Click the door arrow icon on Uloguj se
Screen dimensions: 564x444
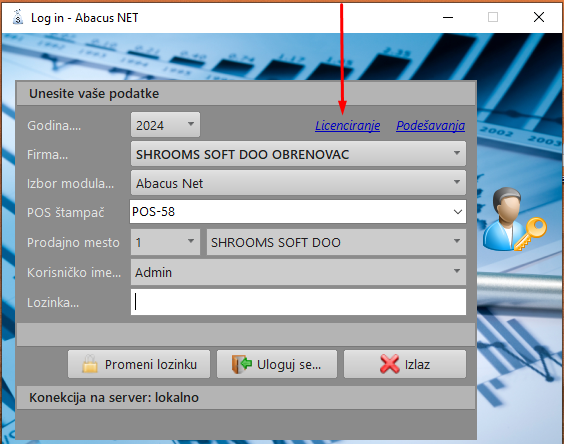click(241, 364)
